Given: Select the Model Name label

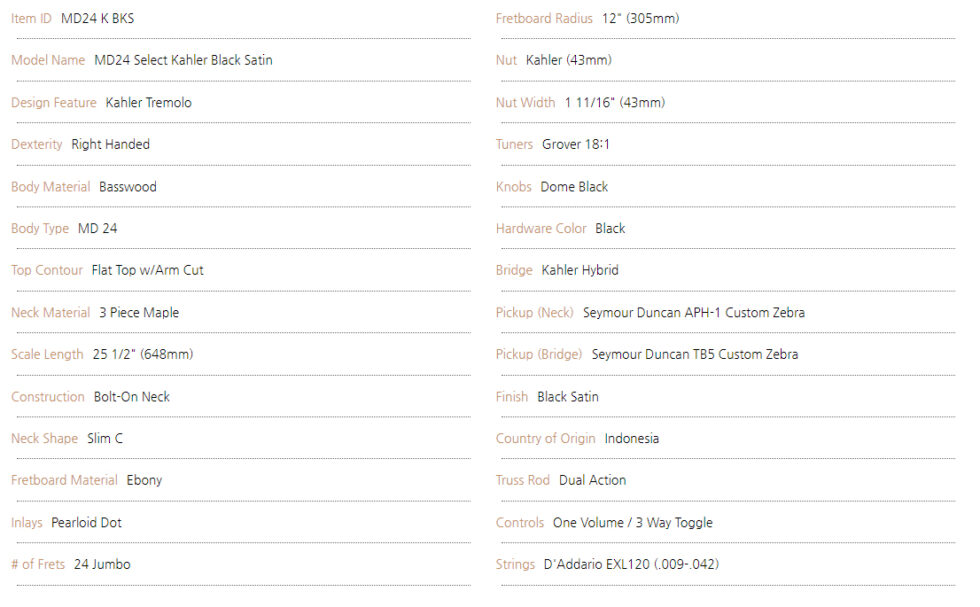Looking at the screenshot, I should click(x=48, y=61).
